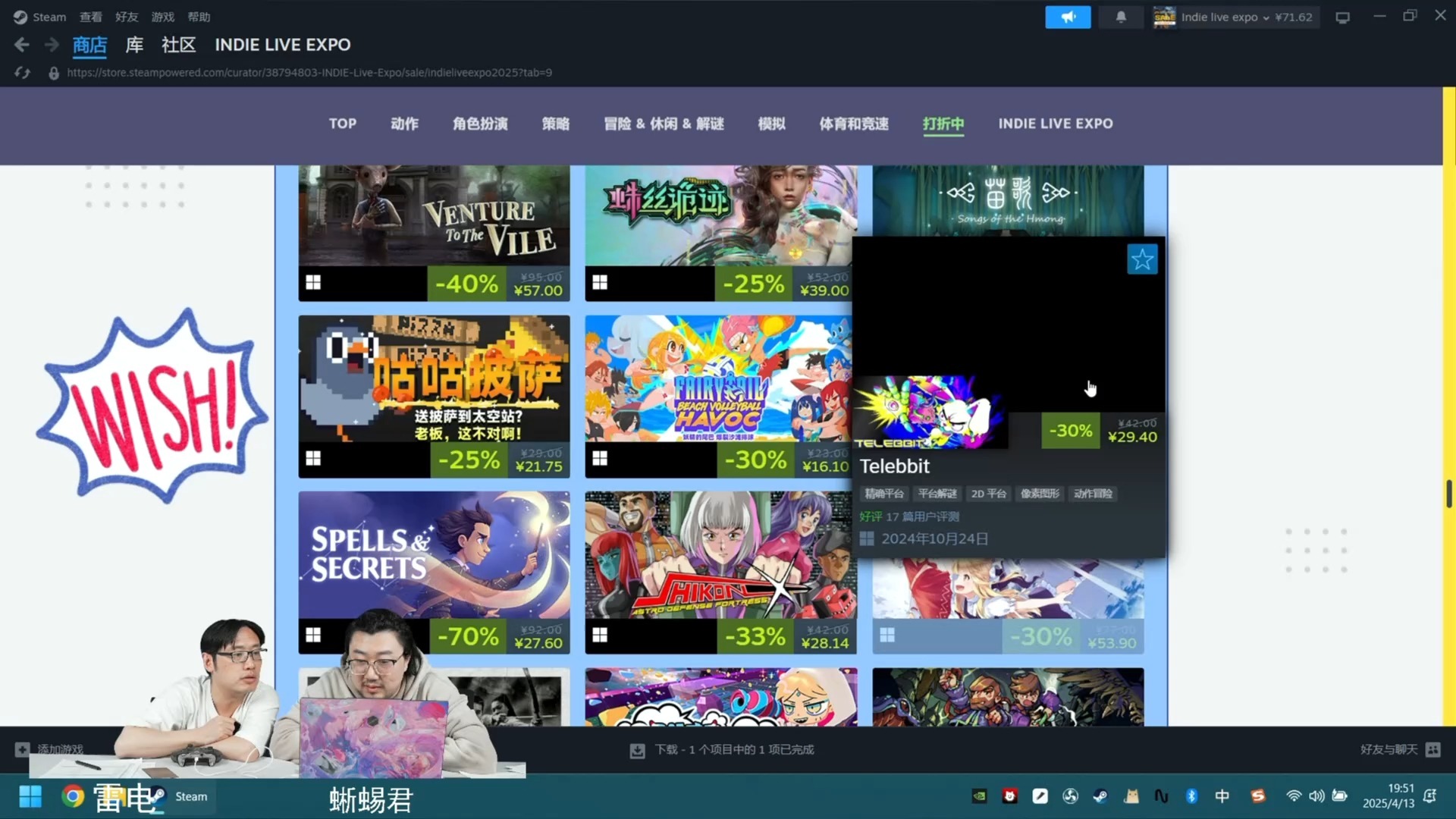1456x819 pixels.
Task: Go forward using the Steam forward arrow
Action: (52, 45)
